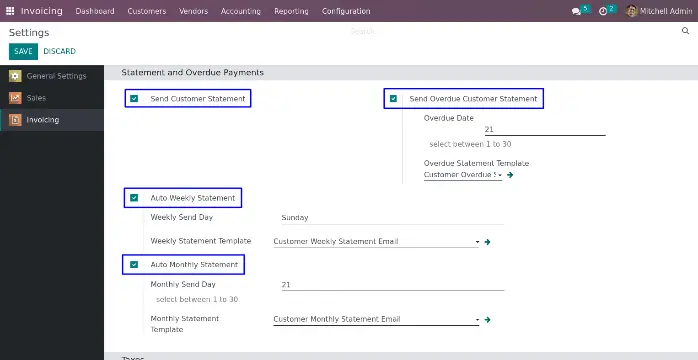This screenshot has width=698, height=360.
Task: Toggle Auto Monthly Statement checkbox
Action: point(134,264)
